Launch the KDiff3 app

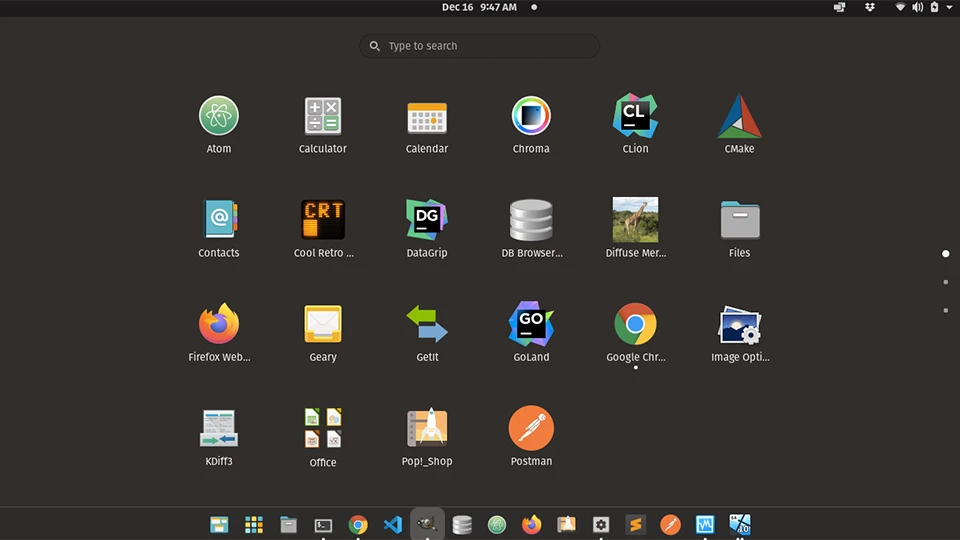point(218,429)
